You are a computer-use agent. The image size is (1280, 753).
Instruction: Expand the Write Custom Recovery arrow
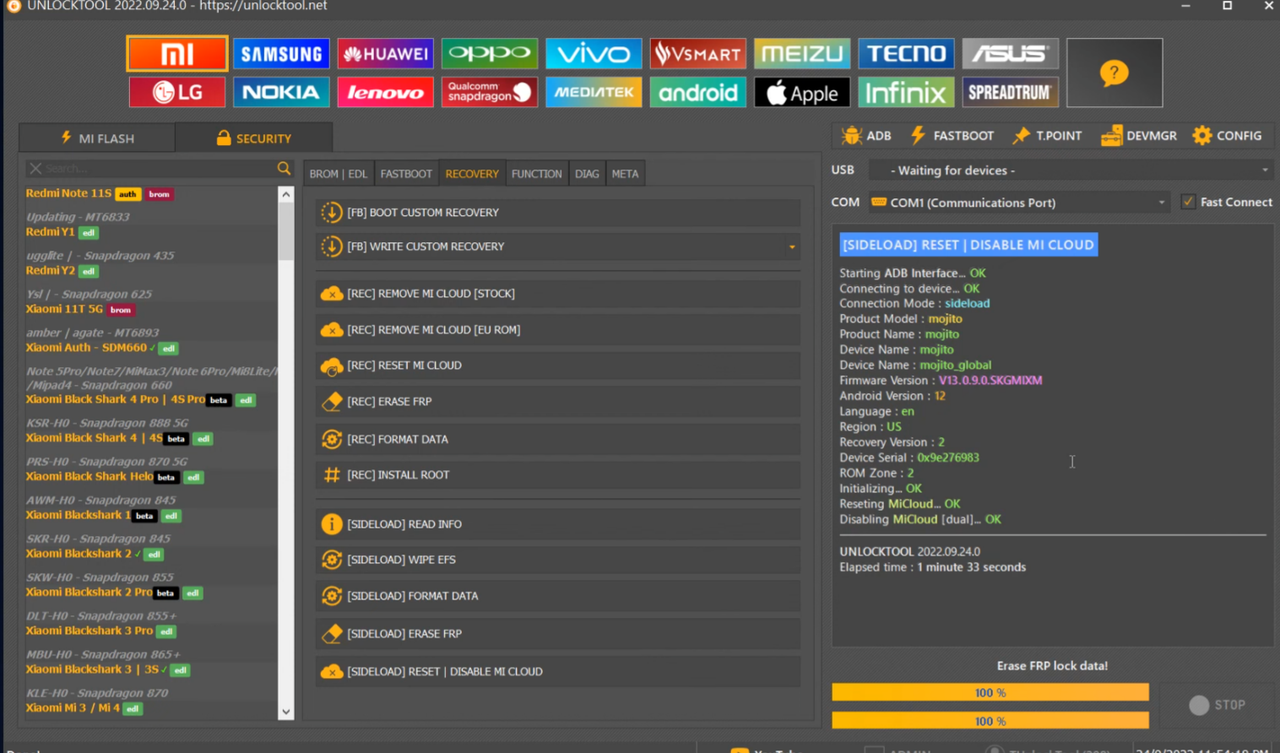point(792,247)
